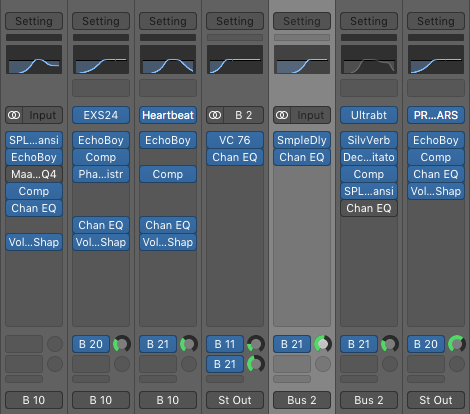Click the stereo format icon beside B 2 input
This screenshot has height=414, width=470.
(x=215, y=115)
